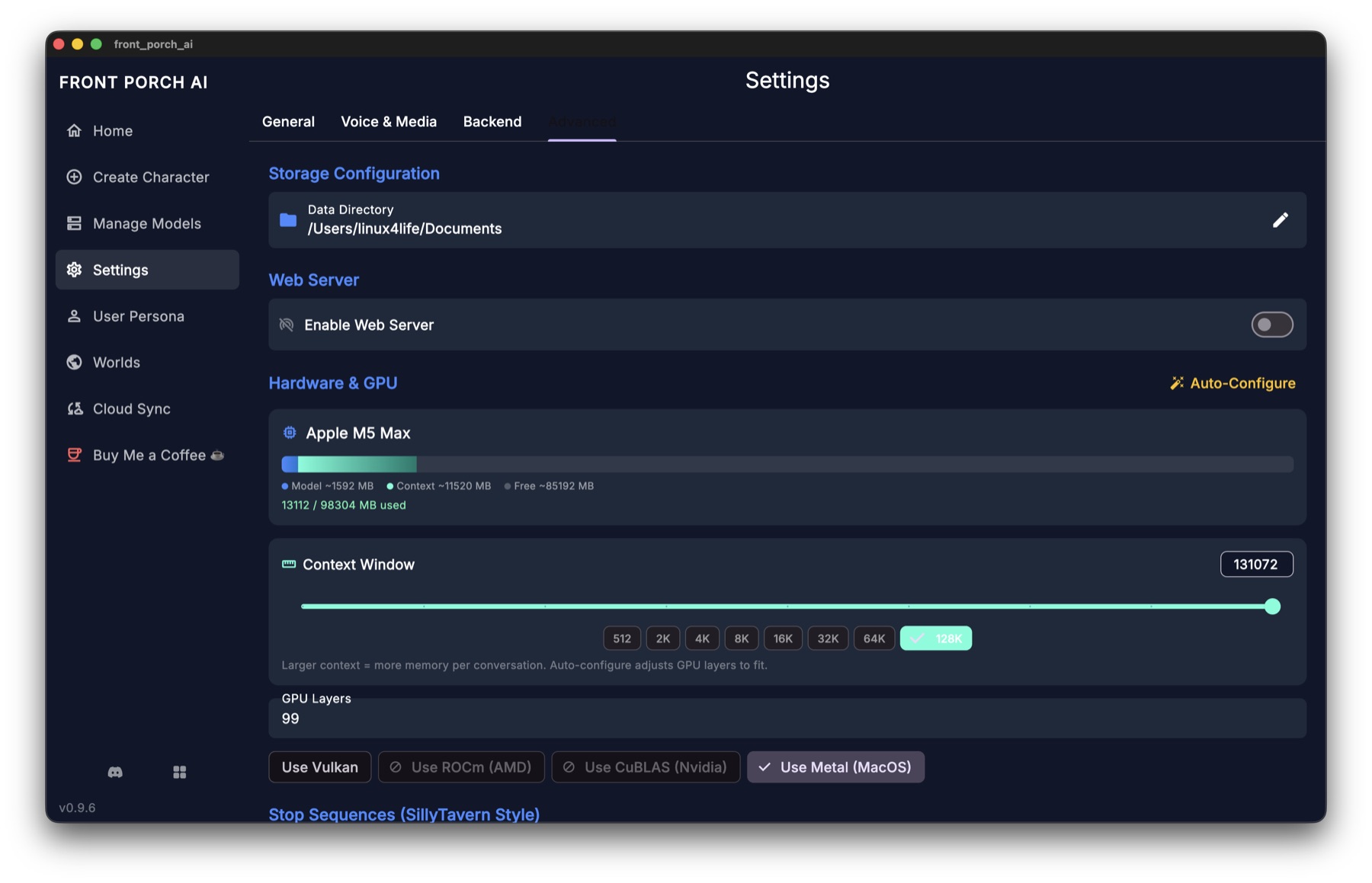Switch to the General tab

tap(288, 122)
